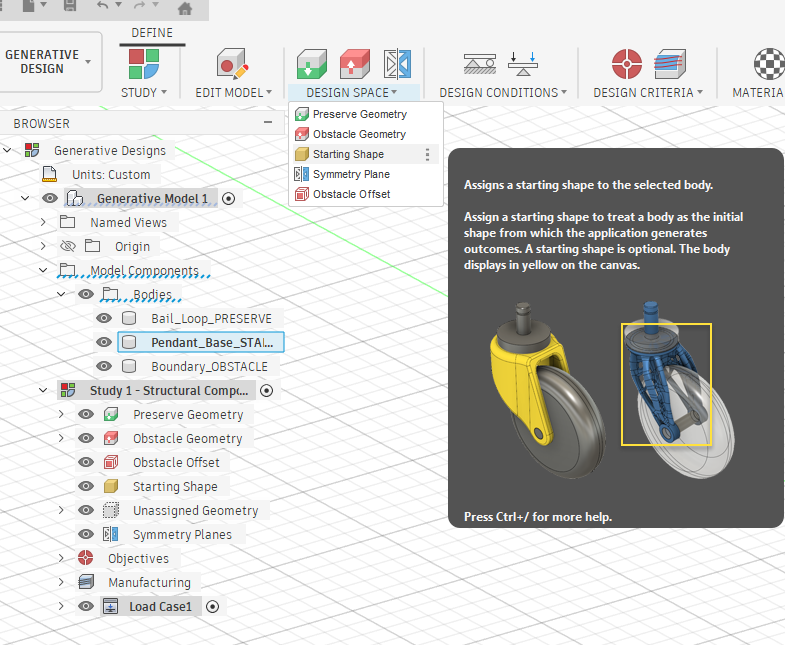Click the Save icon in top bar
The image size is (785, 645).
(70, 6)
